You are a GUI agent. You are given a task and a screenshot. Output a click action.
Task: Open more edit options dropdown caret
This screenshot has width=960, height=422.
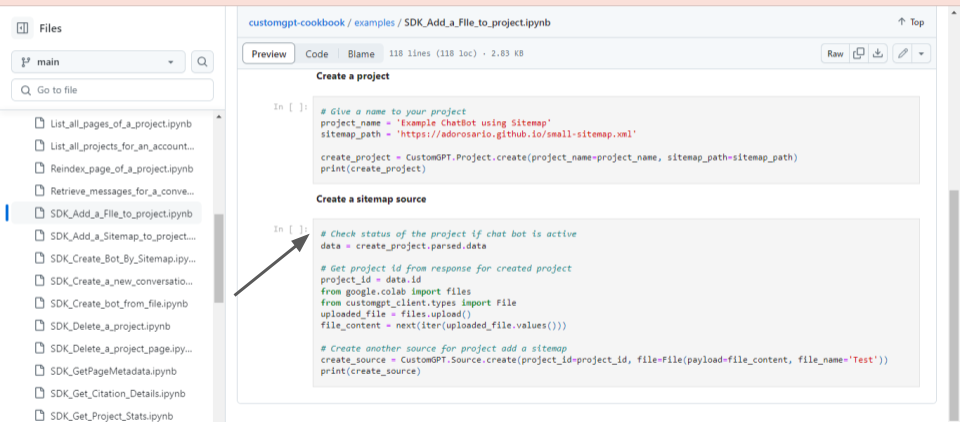(921, 54)
